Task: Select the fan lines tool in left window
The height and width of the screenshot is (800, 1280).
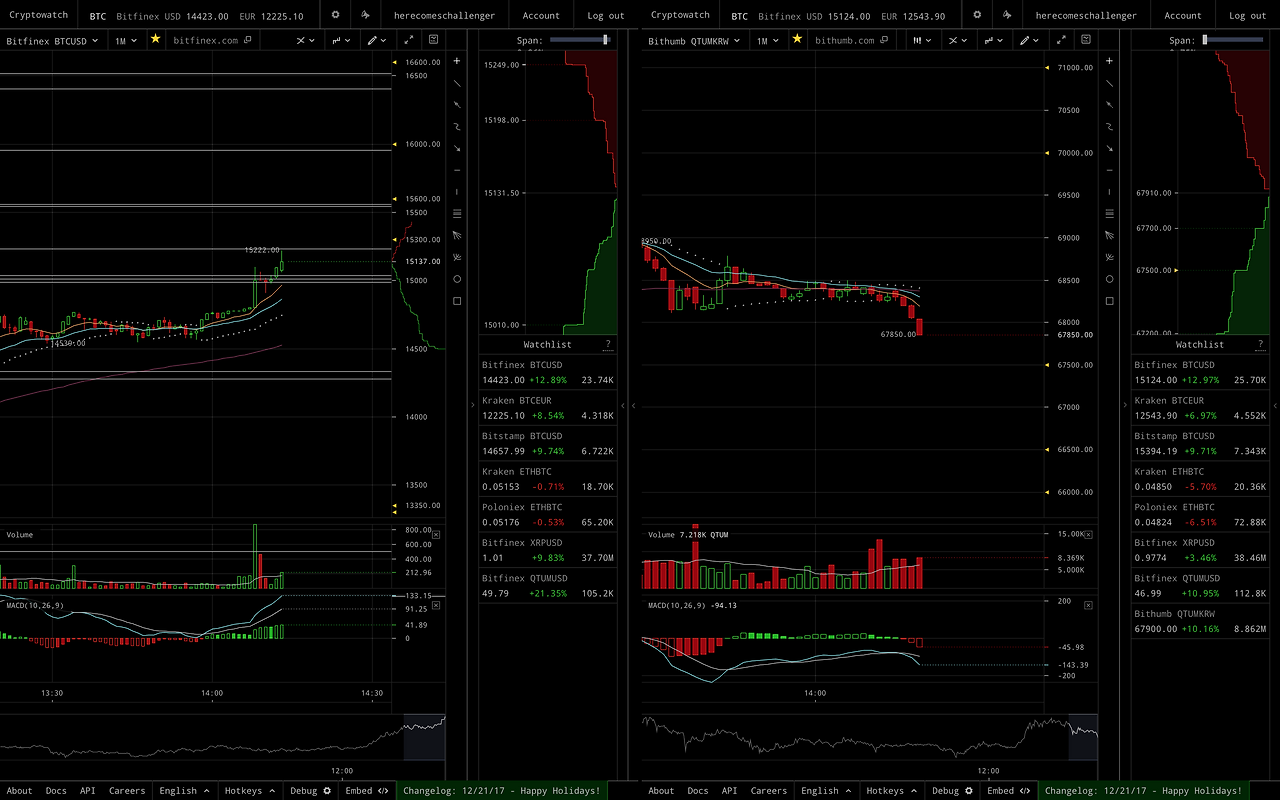Action: 457,235
